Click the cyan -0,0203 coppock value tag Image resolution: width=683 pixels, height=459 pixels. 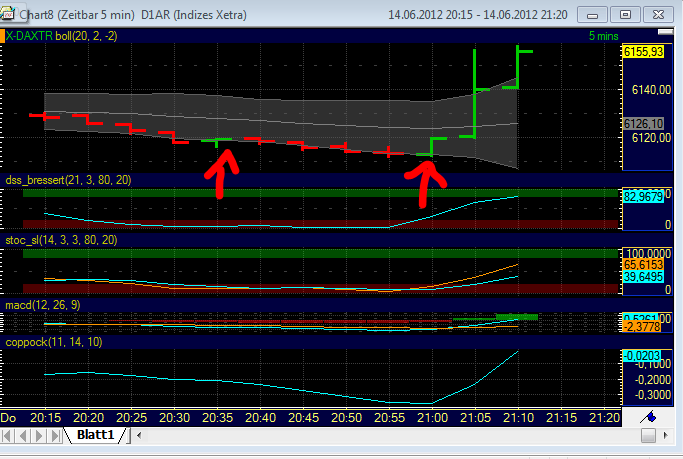(642, 356)
